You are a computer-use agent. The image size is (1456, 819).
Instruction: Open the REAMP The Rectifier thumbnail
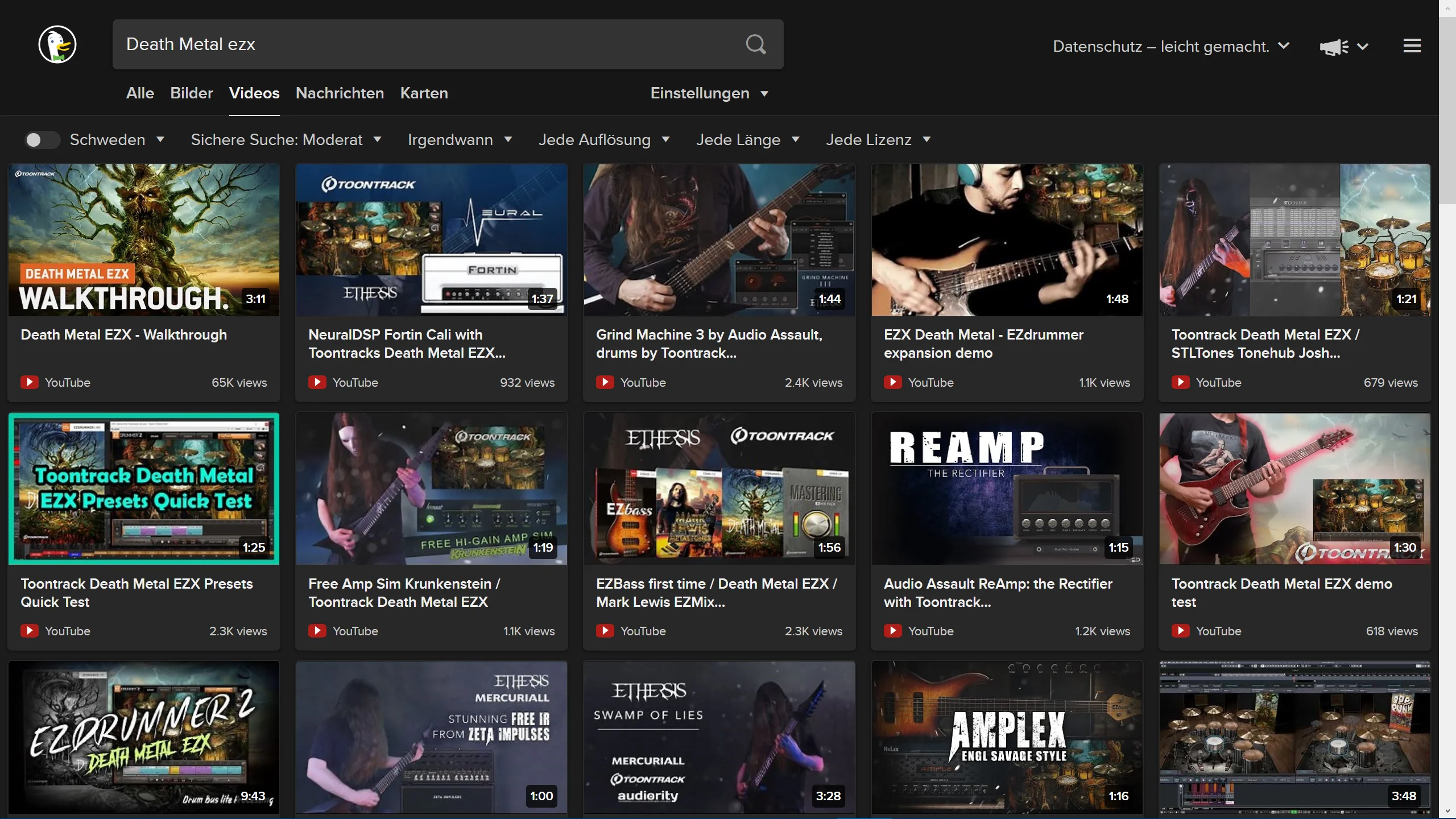coord(1007,489)
